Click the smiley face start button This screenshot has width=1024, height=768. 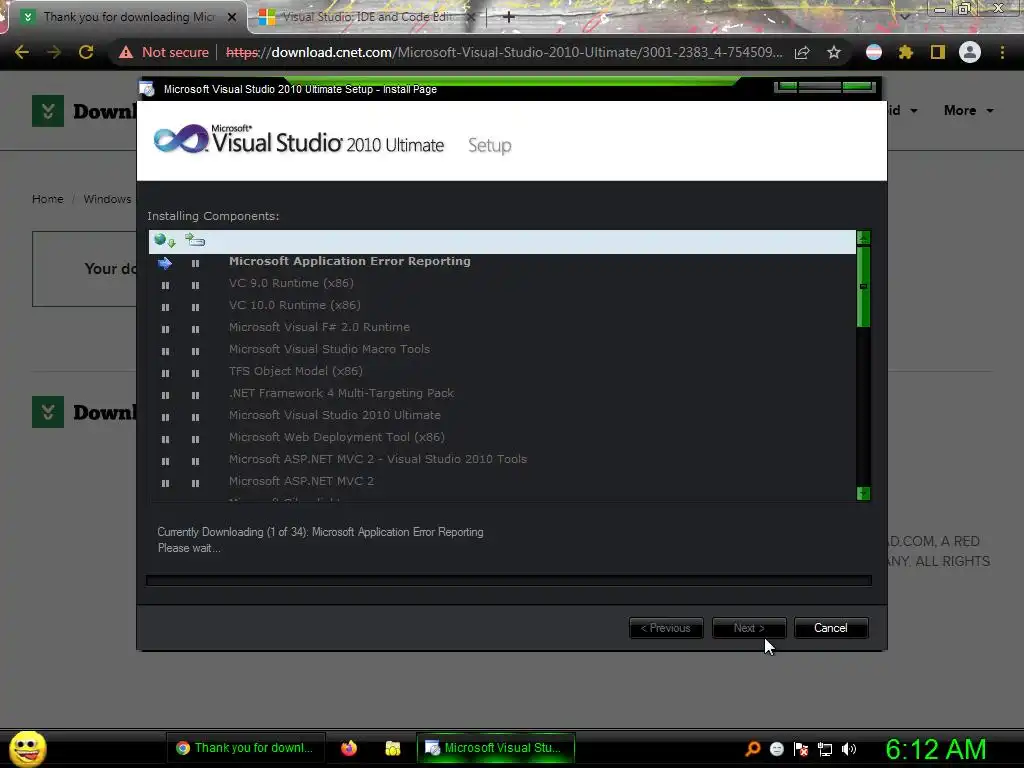[x=27, y=748]
